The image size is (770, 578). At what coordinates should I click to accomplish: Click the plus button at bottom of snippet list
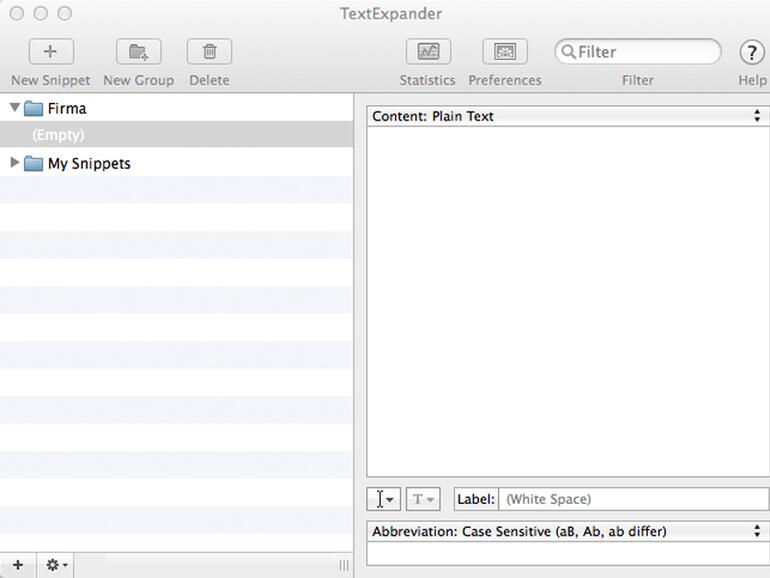point(18,565)
